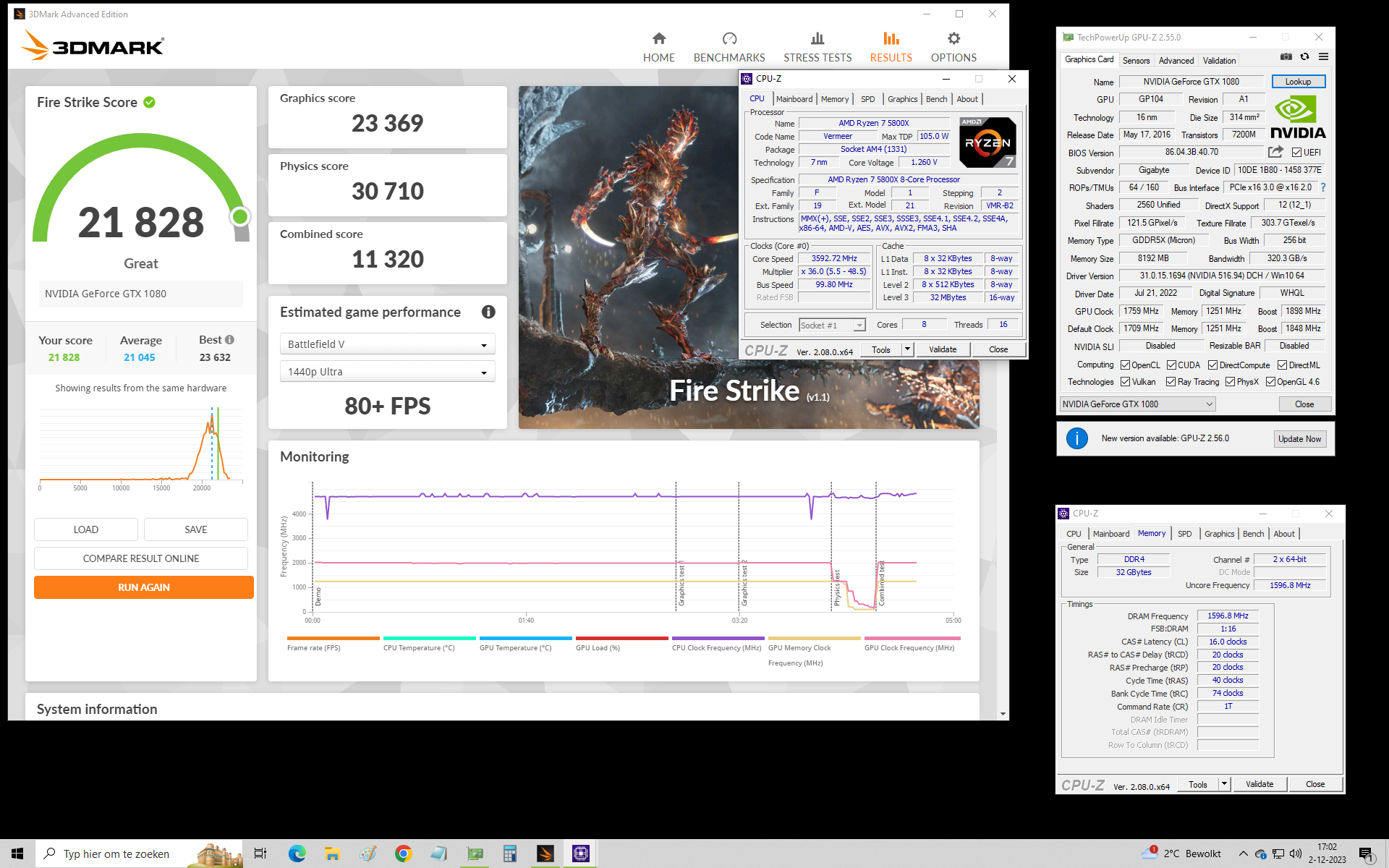The width and height of the screenshot is (1389, 868).
Task: Open the 1440p Ultra resolution dropdown
Action: [387, 372]
